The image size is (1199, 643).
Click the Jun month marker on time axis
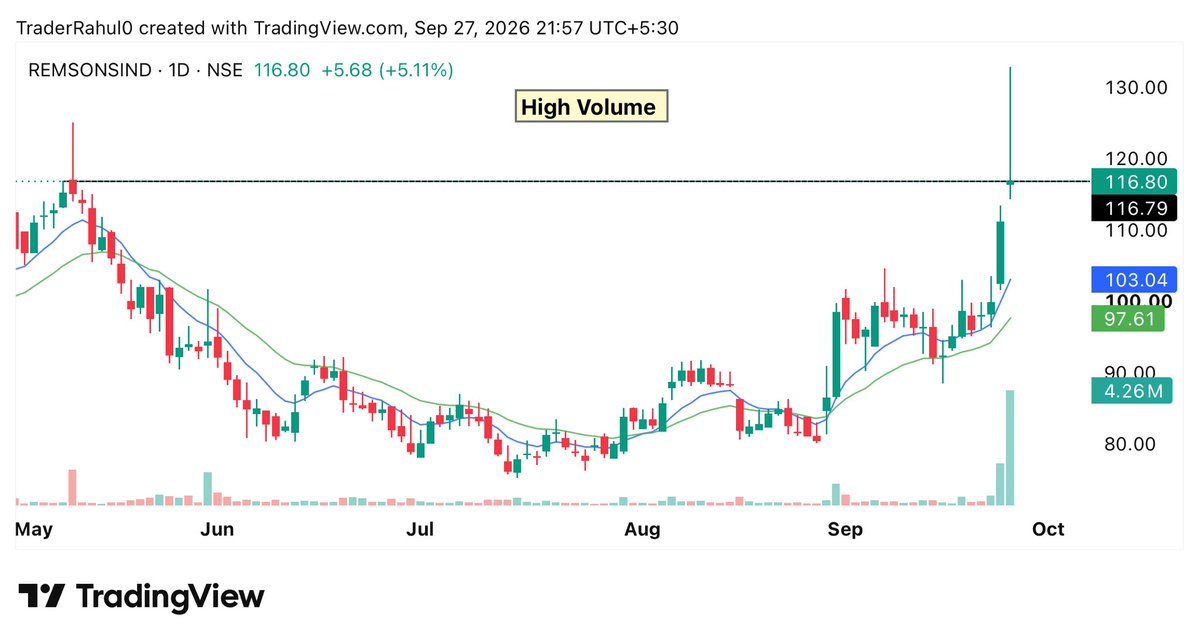coord(217,529)
